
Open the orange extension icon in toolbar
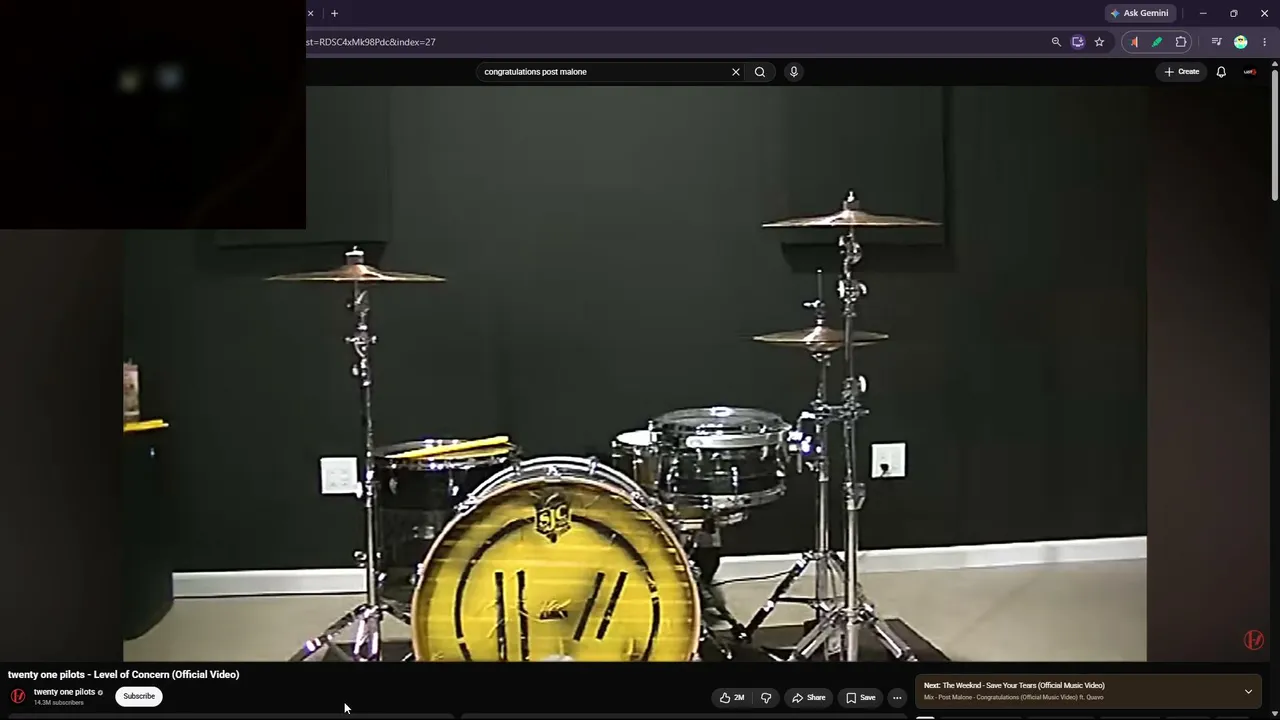coord(1134,42)
